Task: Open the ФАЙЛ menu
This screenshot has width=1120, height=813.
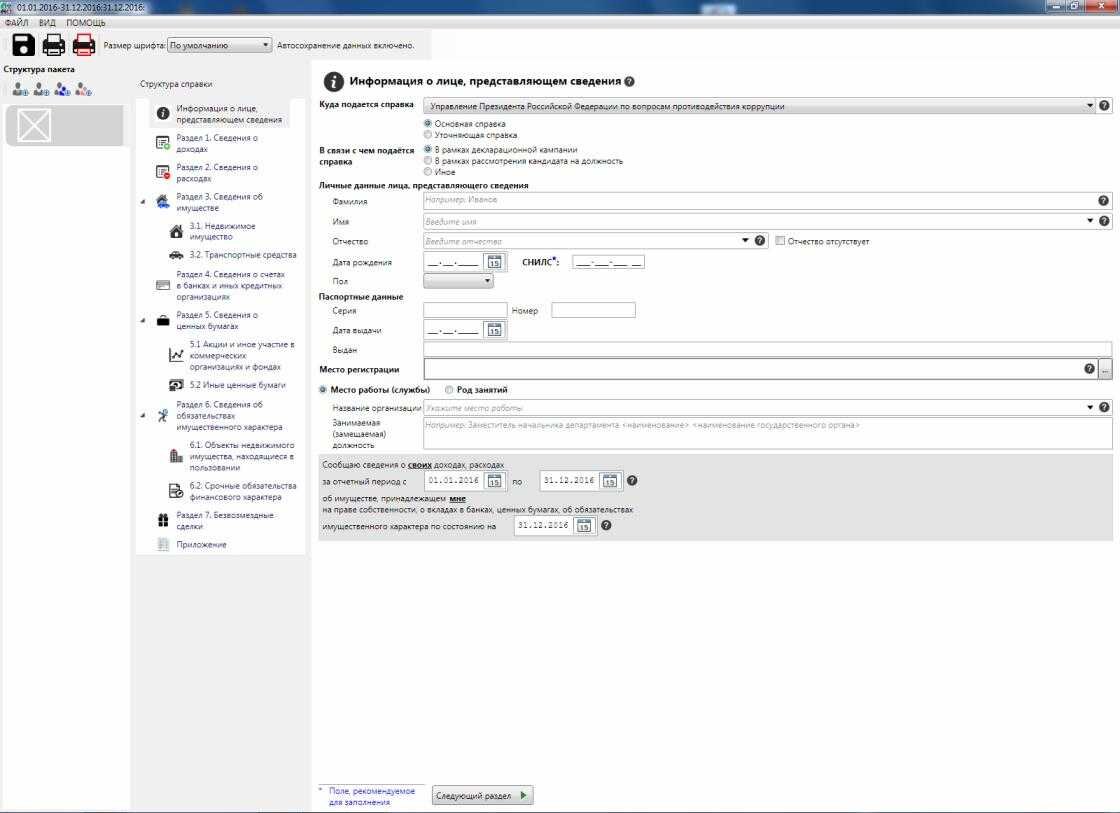Action: point(16,23)
